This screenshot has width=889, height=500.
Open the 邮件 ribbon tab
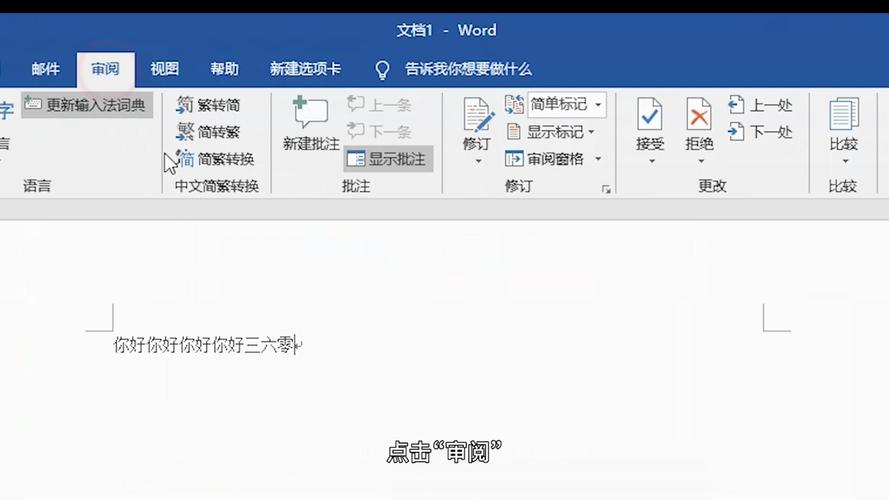pos(45,69)
